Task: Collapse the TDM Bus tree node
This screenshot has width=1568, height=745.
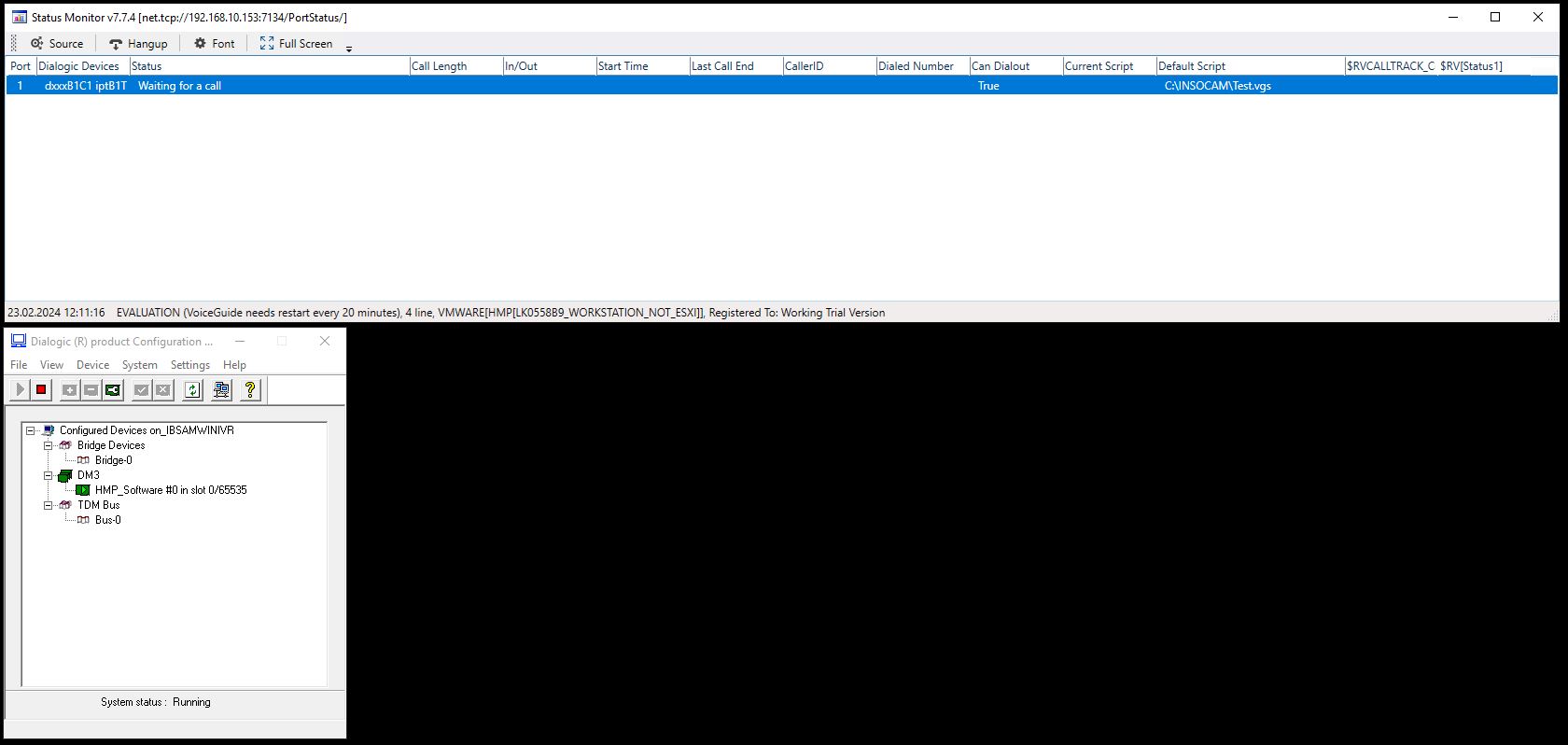Action: [49, 505]
